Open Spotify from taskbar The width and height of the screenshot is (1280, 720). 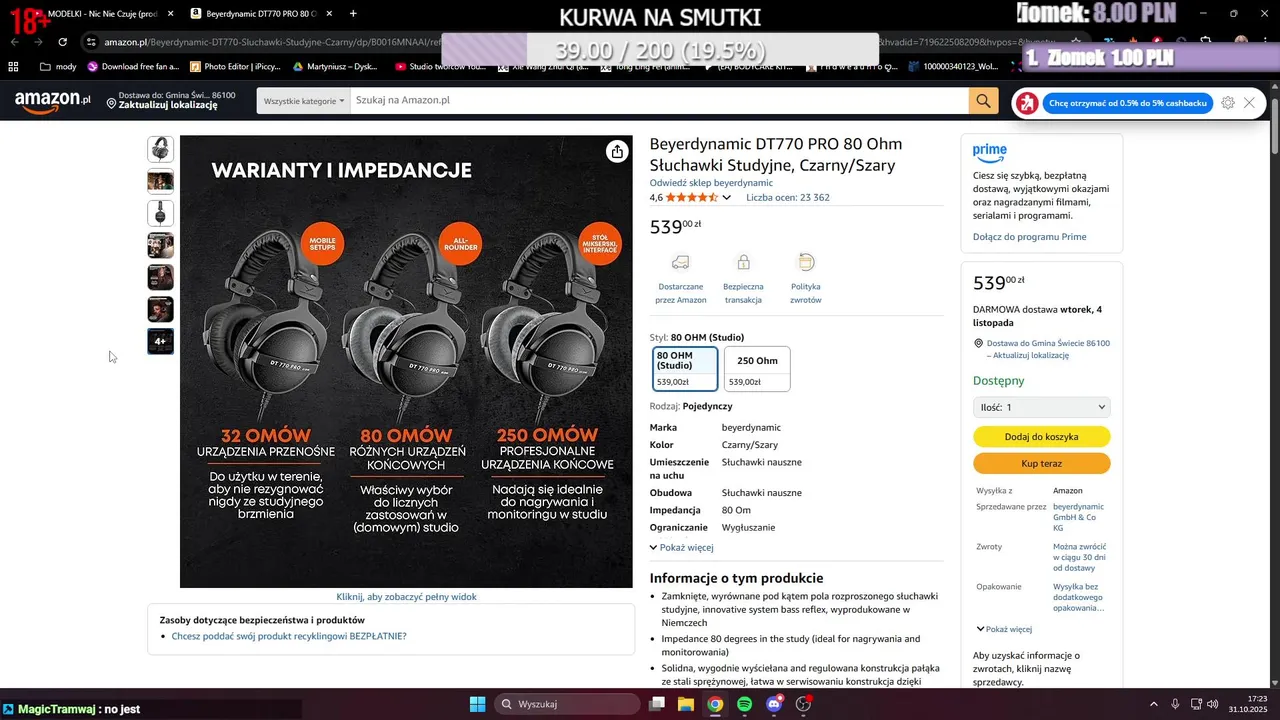click(744, 704)
